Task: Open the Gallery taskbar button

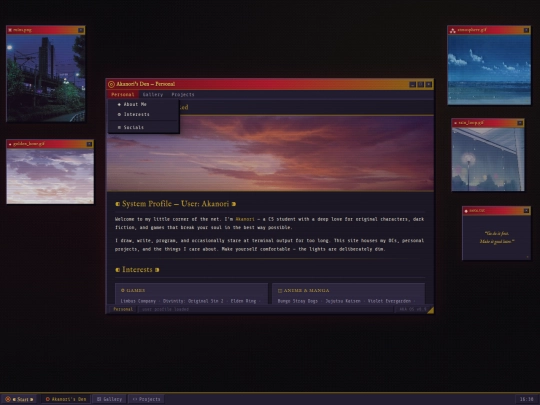Action: 110,399
